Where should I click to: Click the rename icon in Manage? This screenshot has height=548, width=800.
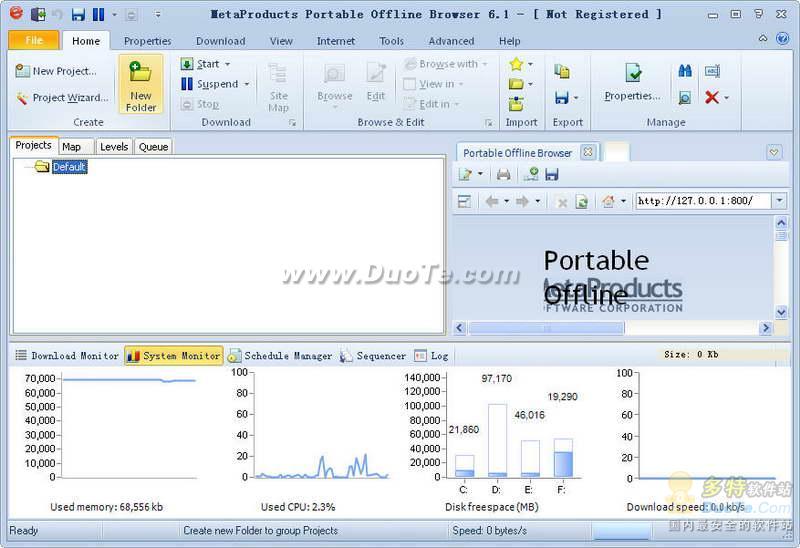point(712,71)
